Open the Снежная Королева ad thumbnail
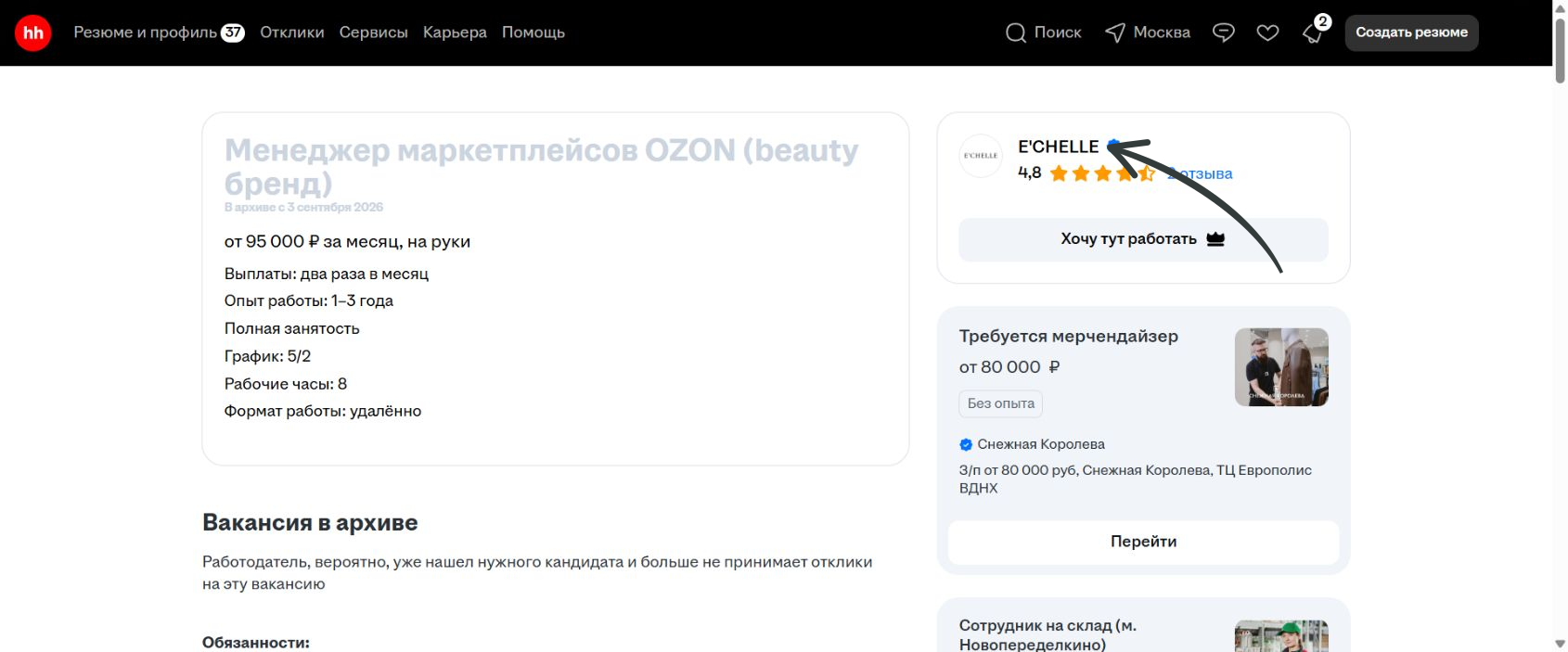 click(x=1281, y=367)
